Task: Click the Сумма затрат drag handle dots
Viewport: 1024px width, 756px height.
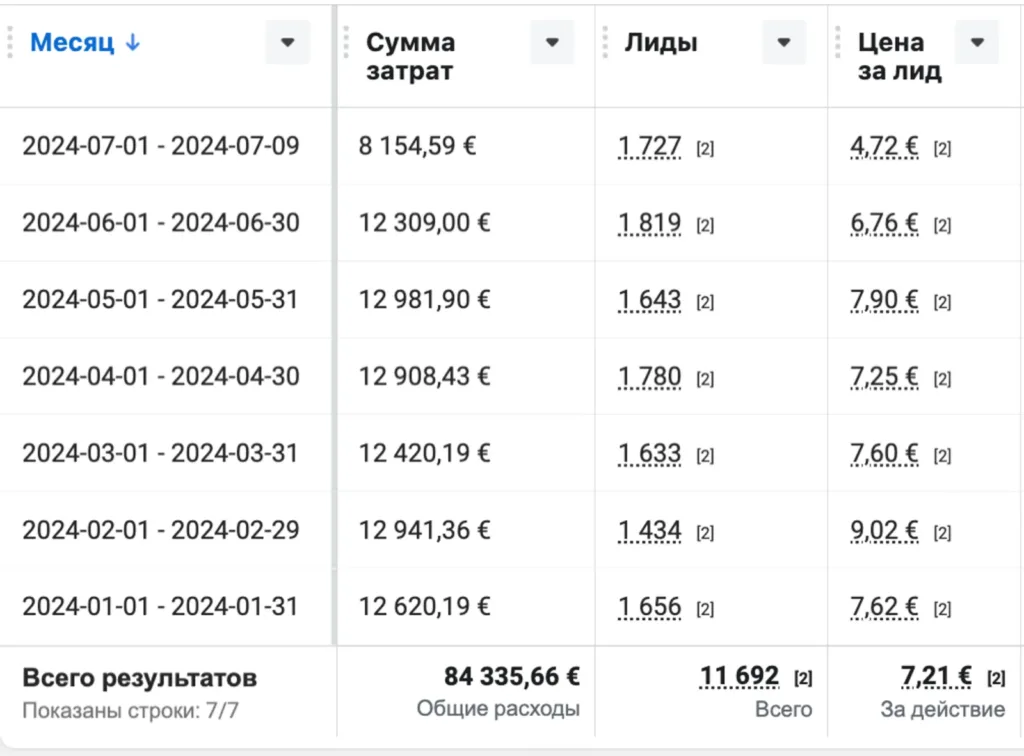Action: (346, 42)
